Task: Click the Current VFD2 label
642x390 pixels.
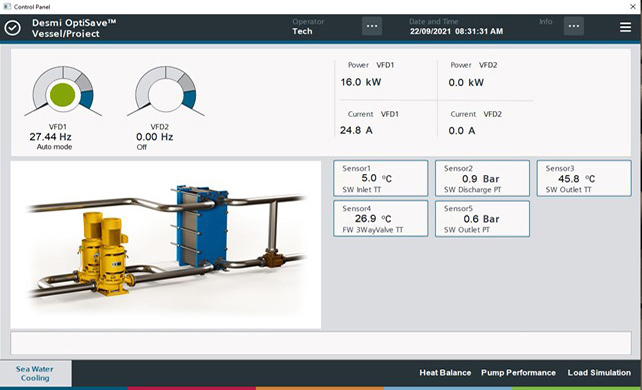Action: click(x=476, y=114)
